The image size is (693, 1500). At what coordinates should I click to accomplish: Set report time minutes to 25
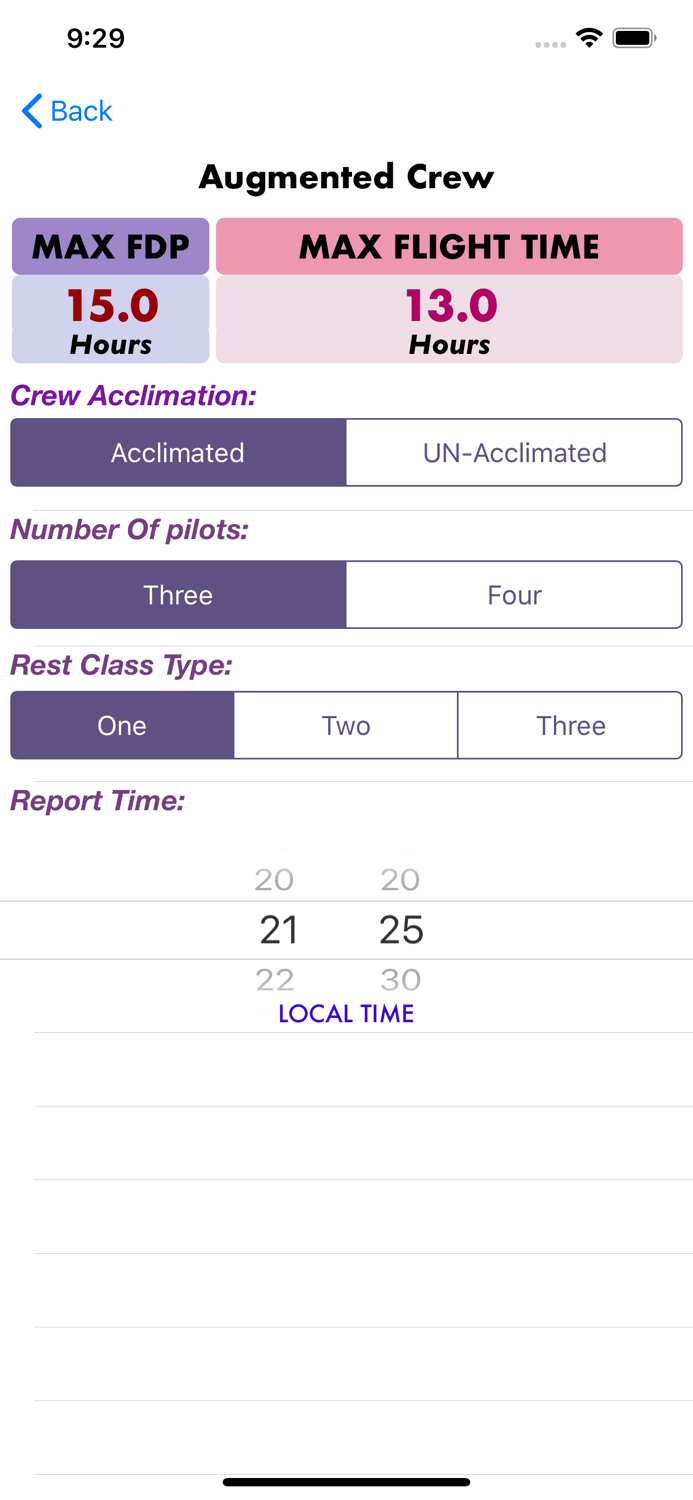400,930
